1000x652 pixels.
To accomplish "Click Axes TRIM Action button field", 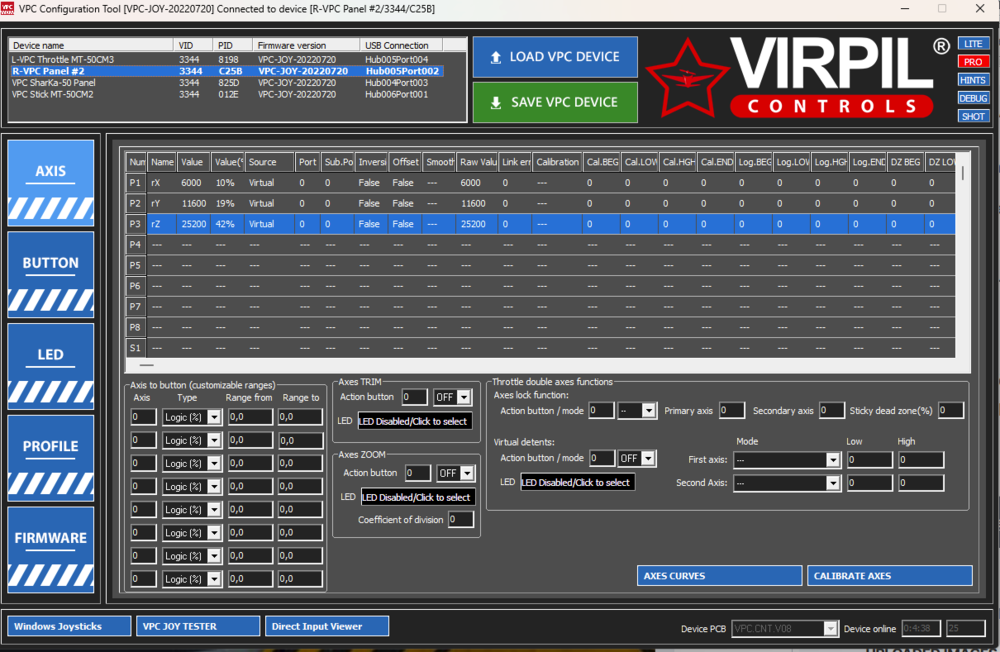I will coord(414,397).
